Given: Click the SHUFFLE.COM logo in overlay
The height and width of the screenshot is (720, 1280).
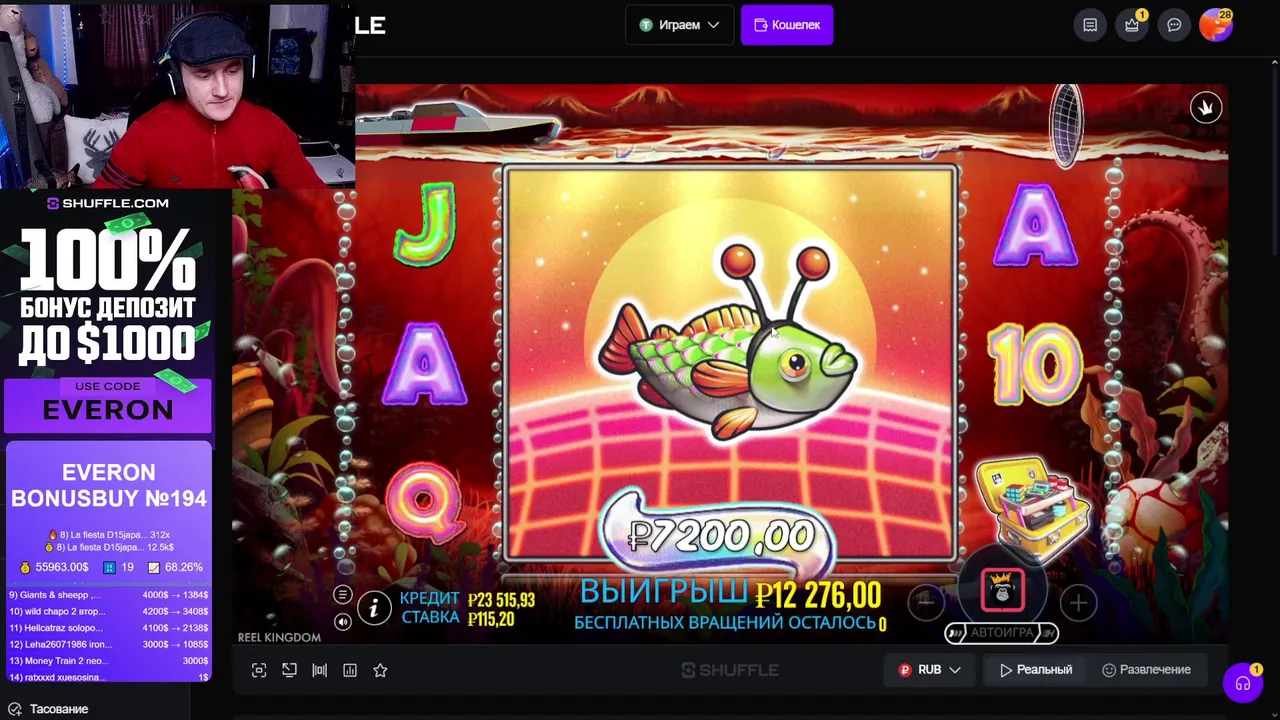Looking at the screenshot, I should pos(108,203).
